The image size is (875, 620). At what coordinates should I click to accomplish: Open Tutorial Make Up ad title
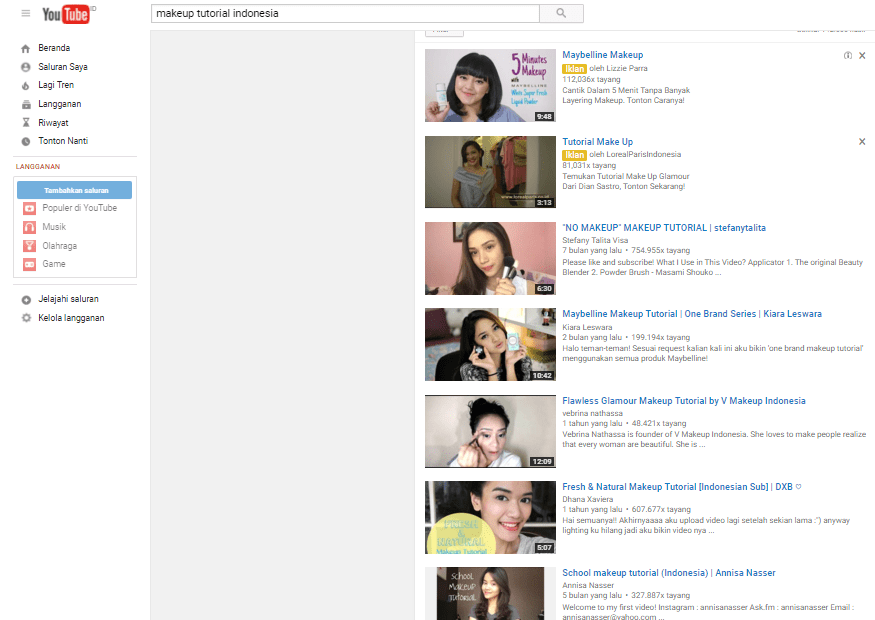click(598, 142)
